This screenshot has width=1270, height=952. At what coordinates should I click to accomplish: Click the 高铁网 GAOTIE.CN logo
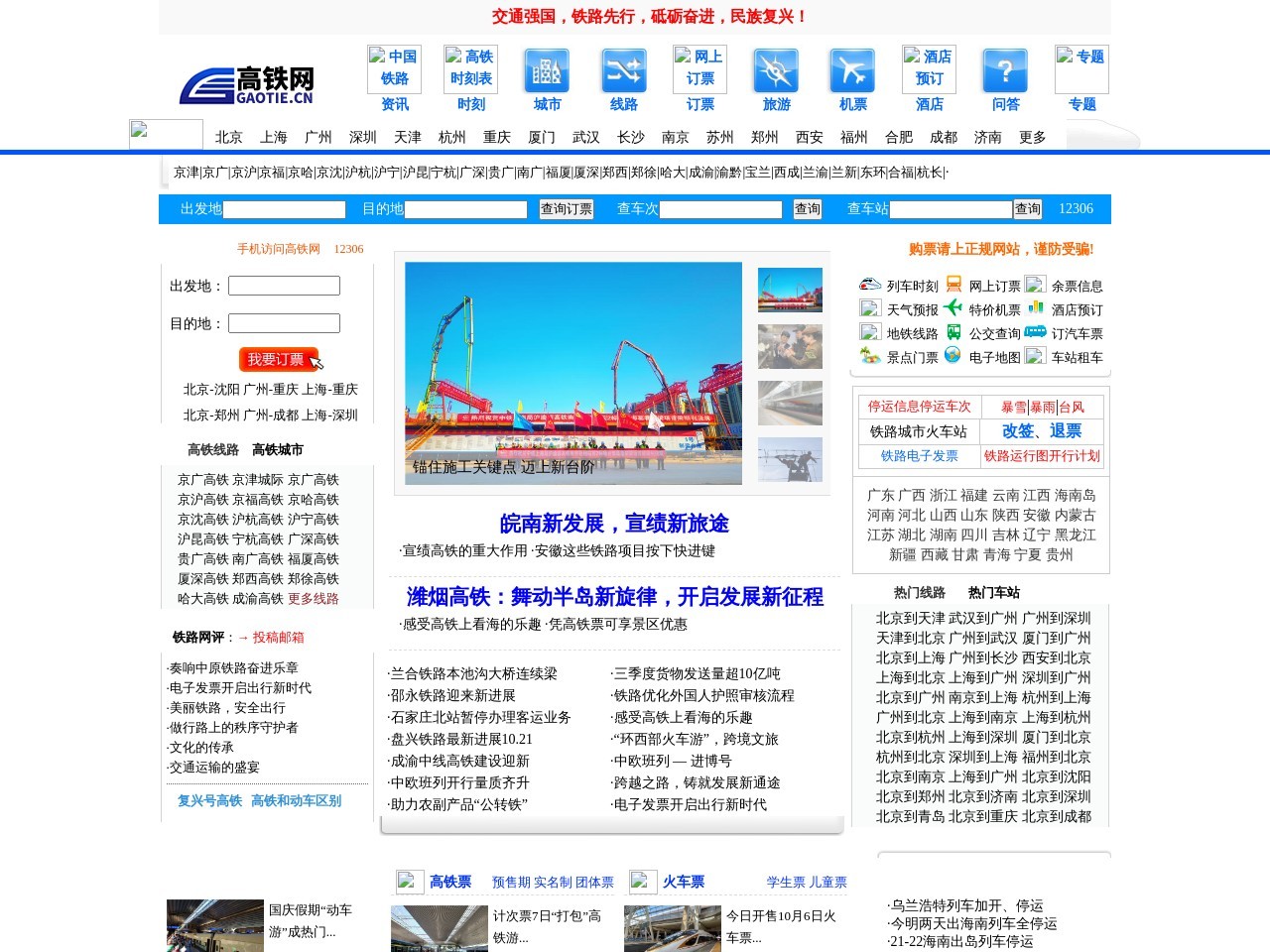pos(247,86)
